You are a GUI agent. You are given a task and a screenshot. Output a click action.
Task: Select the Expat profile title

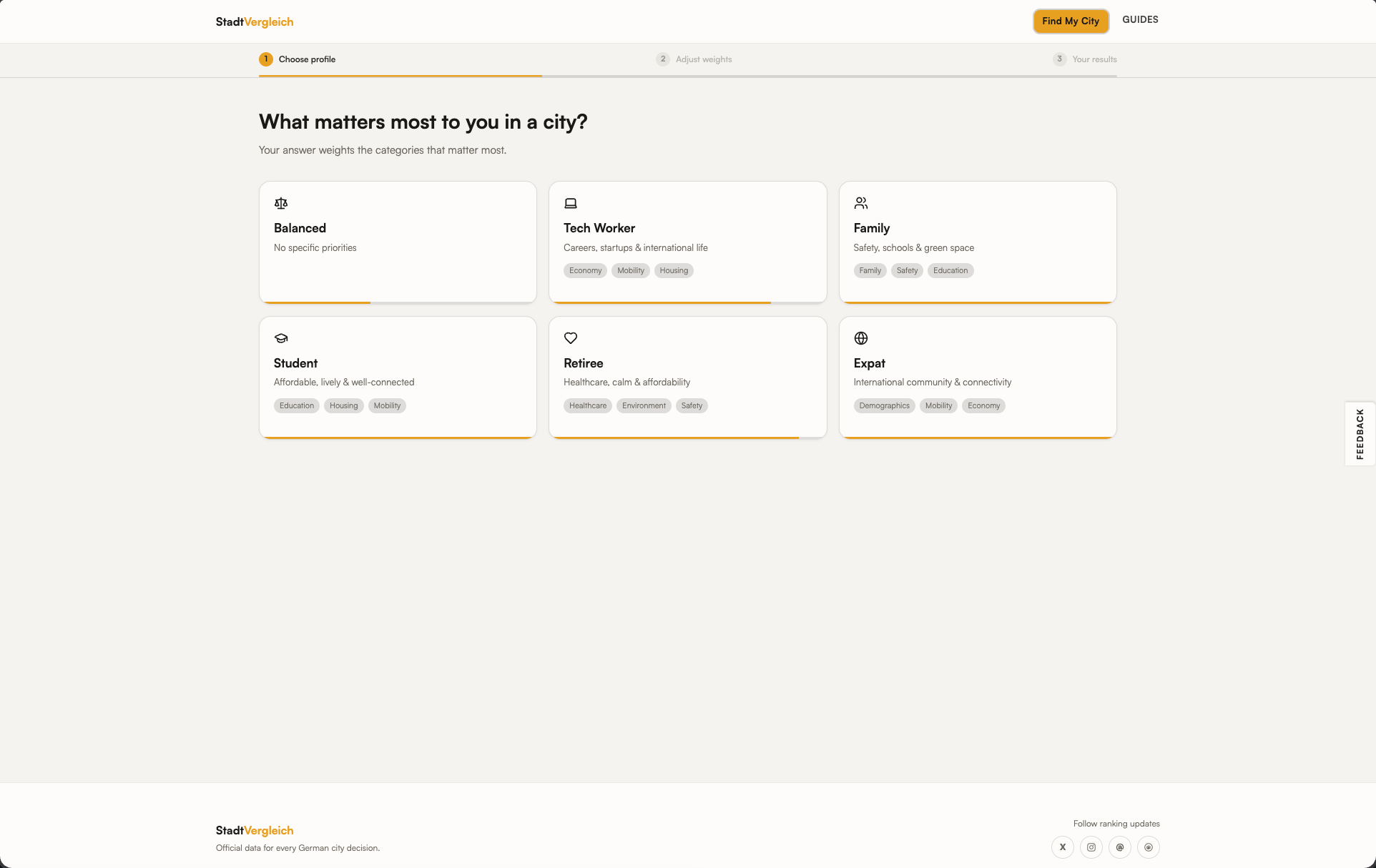tap(870, 363)
